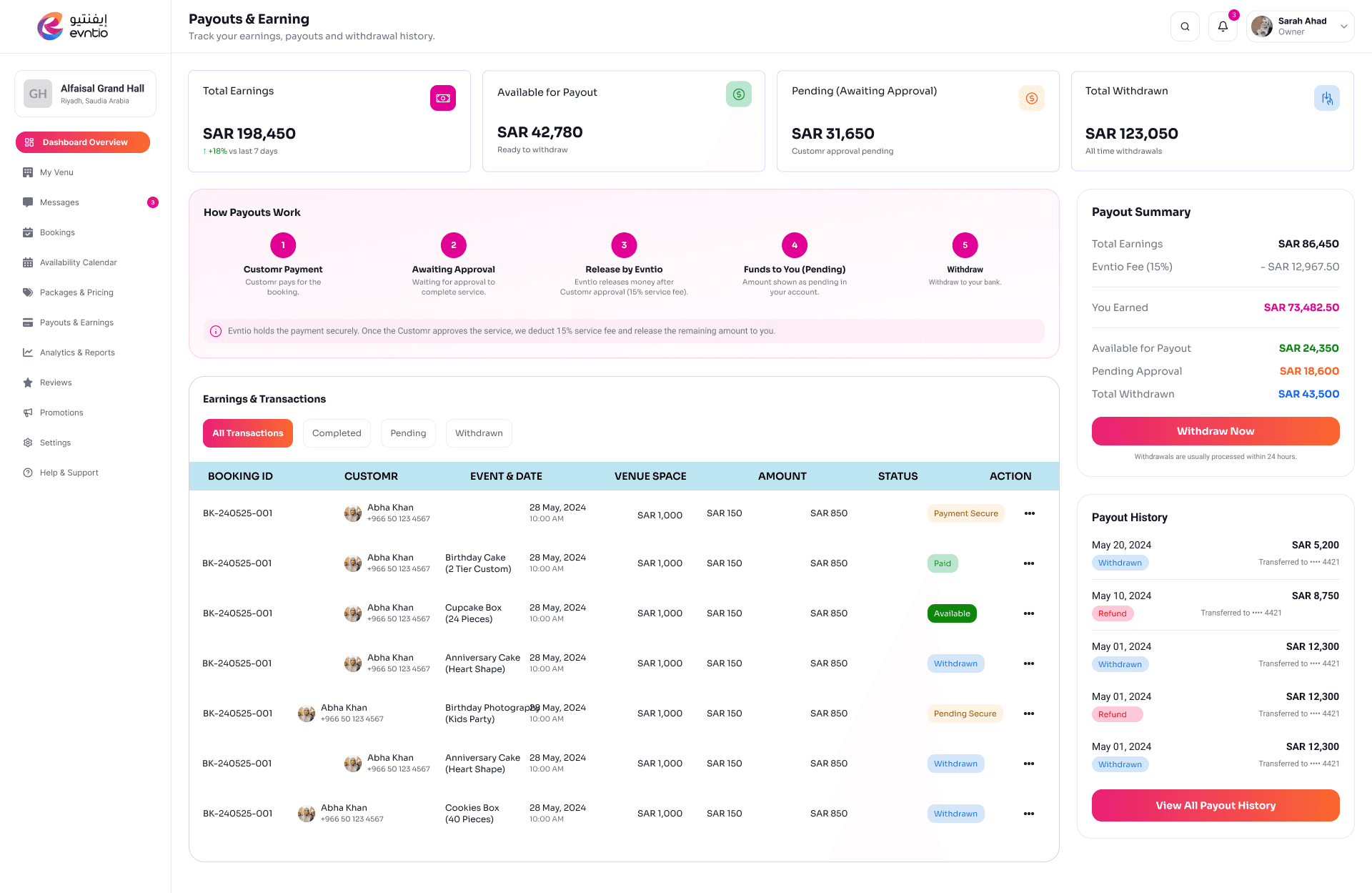Open actions menu for Cupcake Box Available row
Screen dimensions: 1372x893
coord(1029,613)
